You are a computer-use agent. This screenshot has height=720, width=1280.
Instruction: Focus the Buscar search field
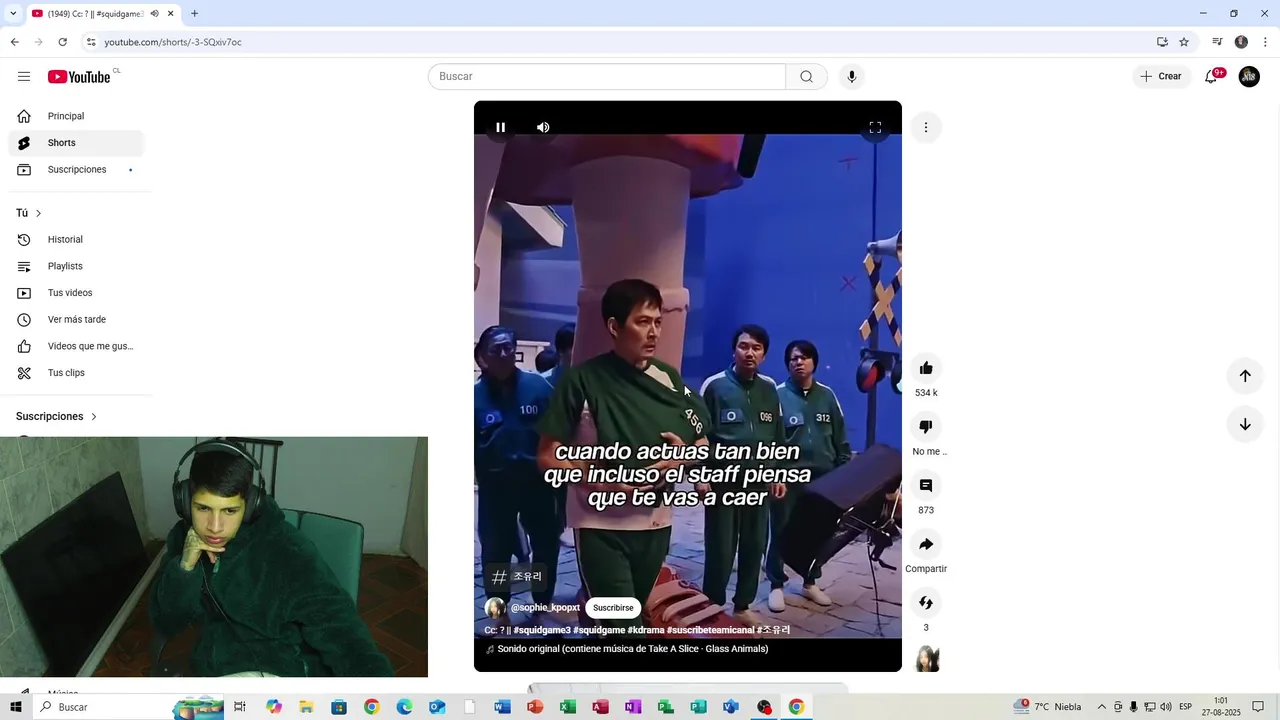coord(607,77)
